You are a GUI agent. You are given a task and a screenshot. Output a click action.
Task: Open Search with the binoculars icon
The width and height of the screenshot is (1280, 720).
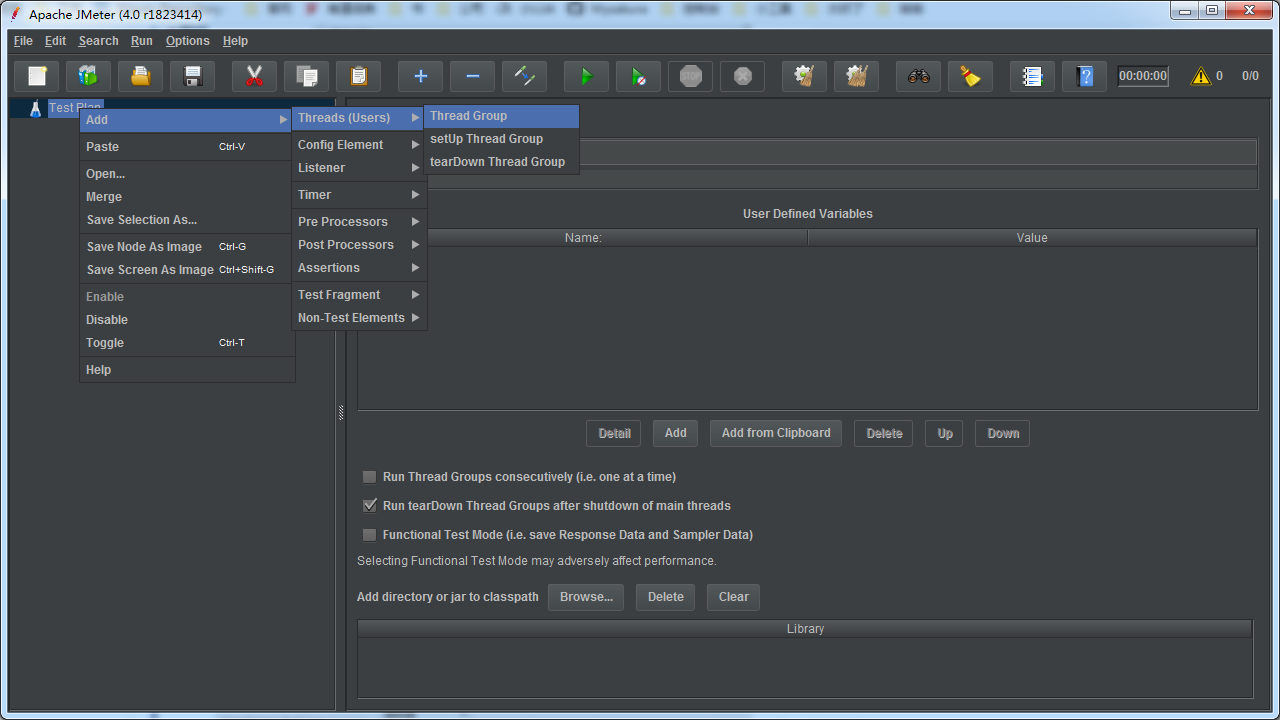coord(919,76)
